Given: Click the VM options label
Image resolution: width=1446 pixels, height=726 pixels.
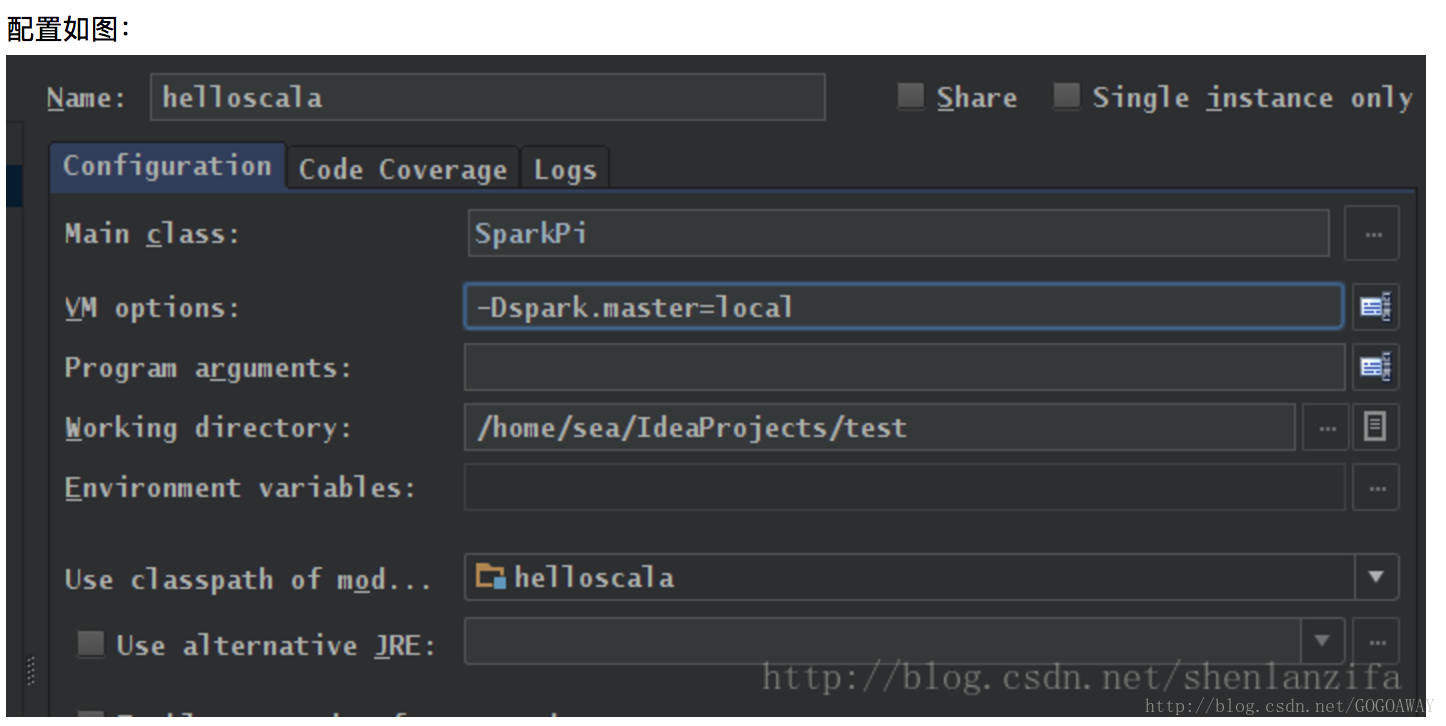Looking at the screenshot, I should [153, 308].
